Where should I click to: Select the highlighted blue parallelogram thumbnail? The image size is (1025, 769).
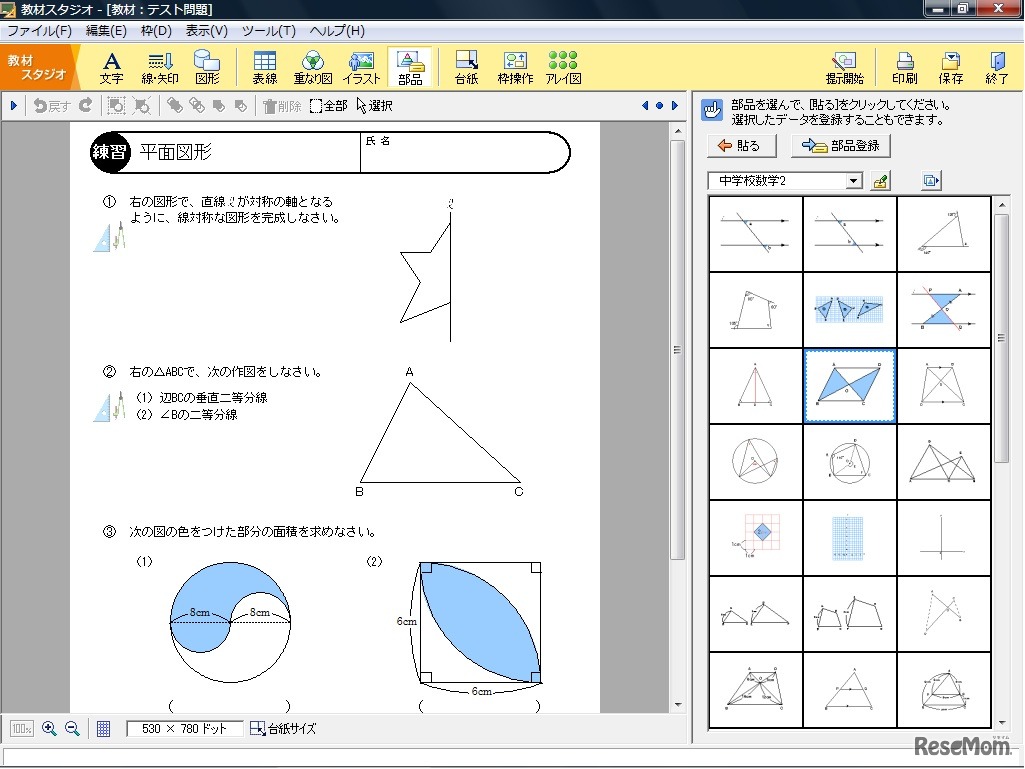pyautogui.click(x=849, y=385)
